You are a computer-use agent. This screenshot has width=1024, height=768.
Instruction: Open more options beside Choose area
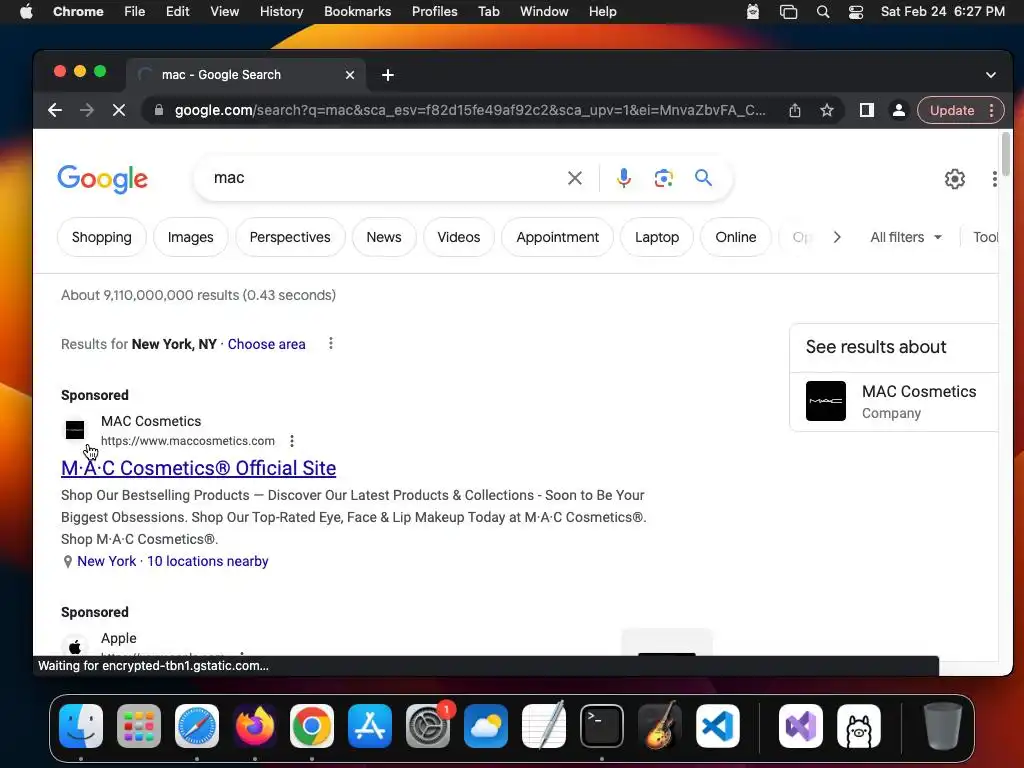(x=331, y=344)
